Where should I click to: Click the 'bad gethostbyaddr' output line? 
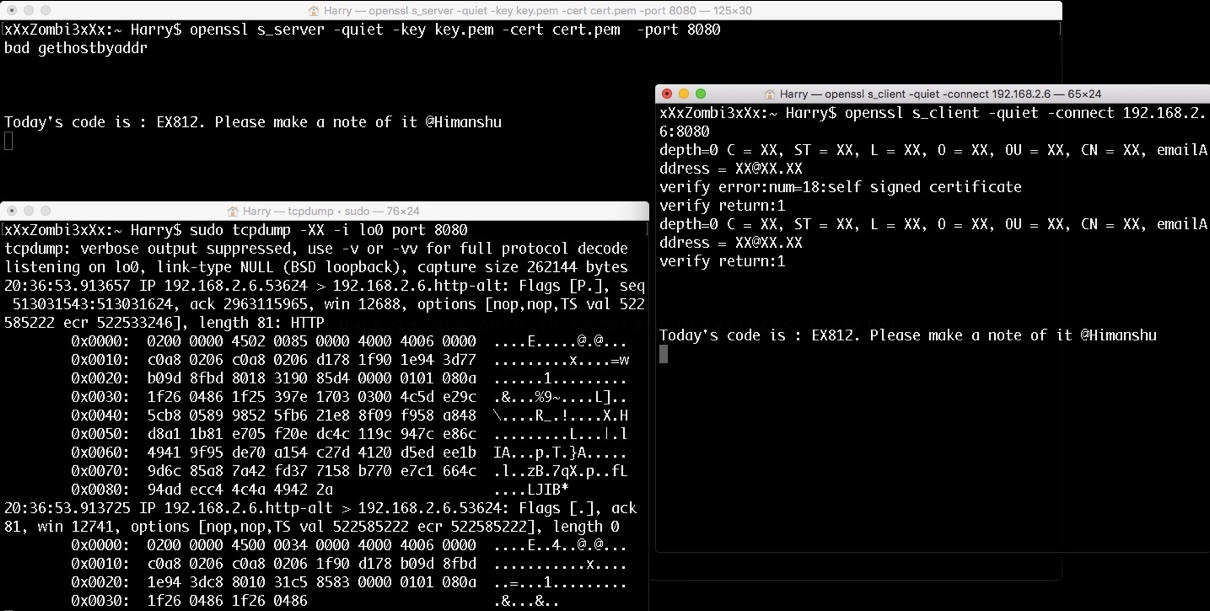click(x=76, y=48)
